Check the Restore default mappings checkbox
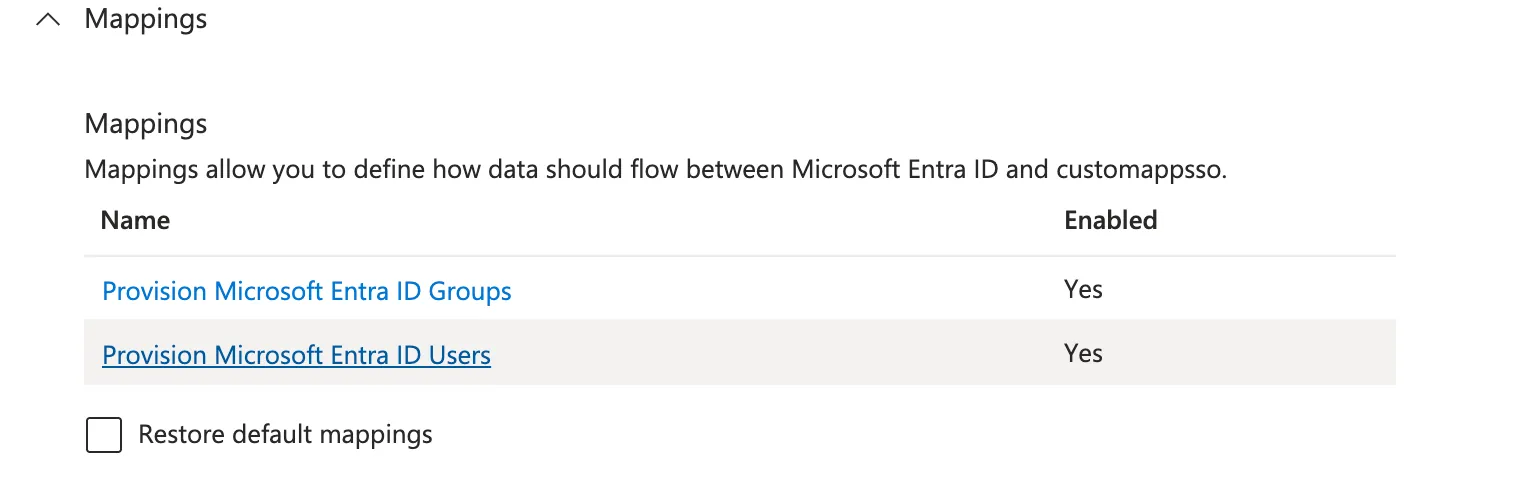Image resolution: width=1526 pixels, height=488 pixels. point(104,435)
